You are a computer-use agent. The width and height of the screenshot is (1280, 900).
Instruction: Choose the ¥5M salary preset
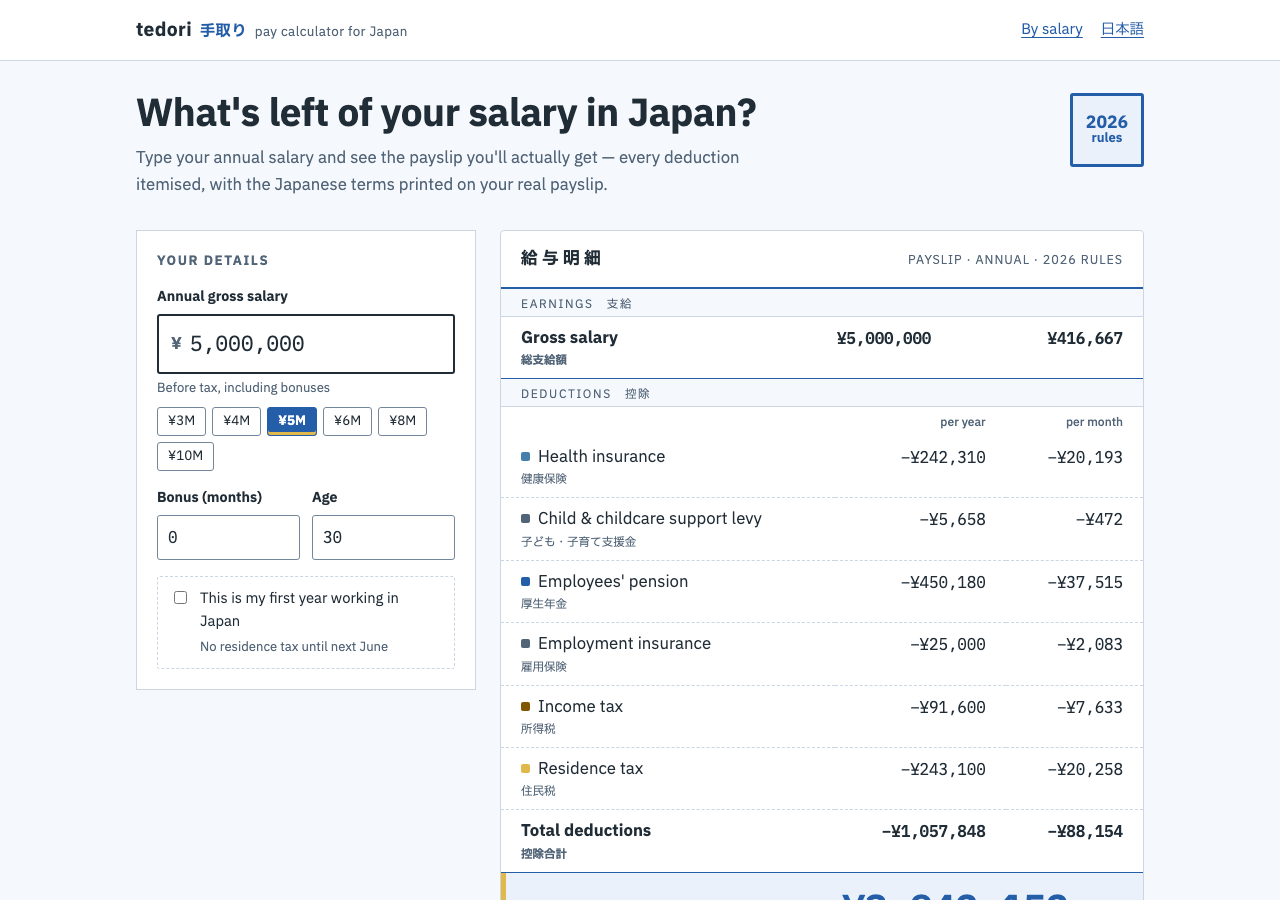tap(292, 421)
